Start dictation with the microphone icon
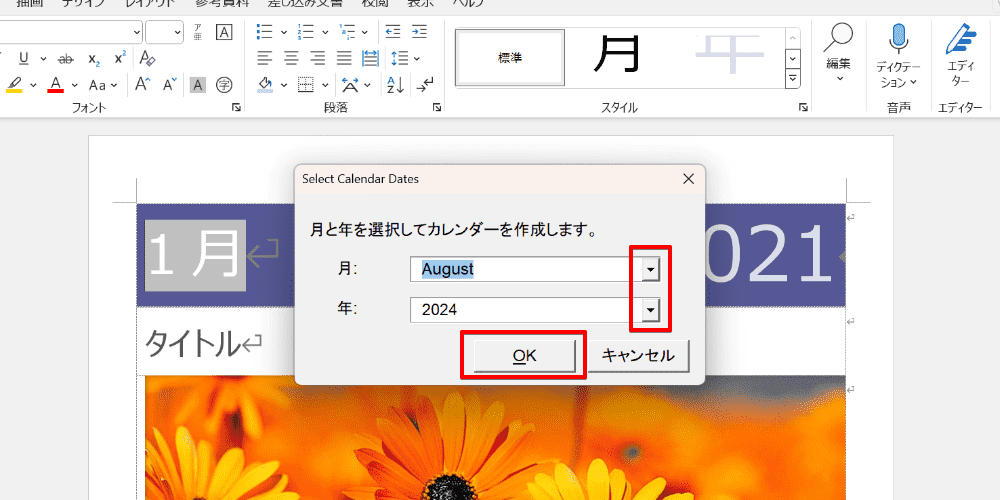 898,40
